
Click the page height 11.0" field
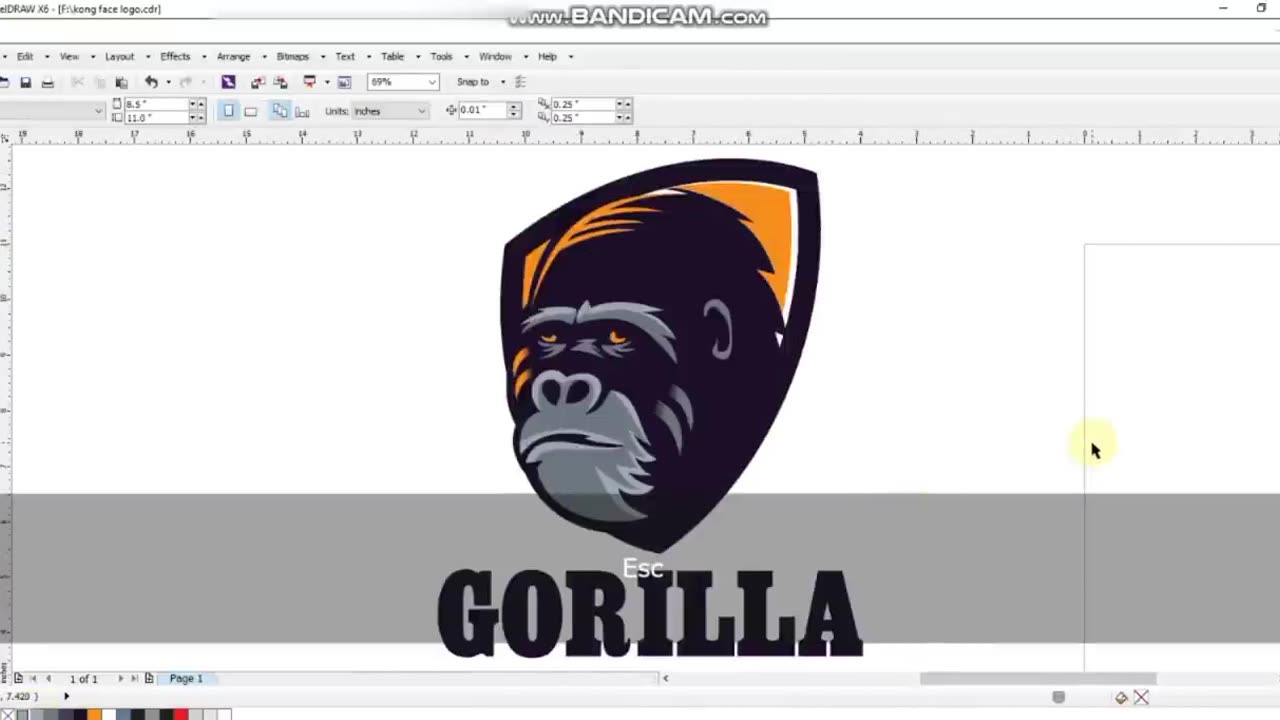tap(156, 118)
